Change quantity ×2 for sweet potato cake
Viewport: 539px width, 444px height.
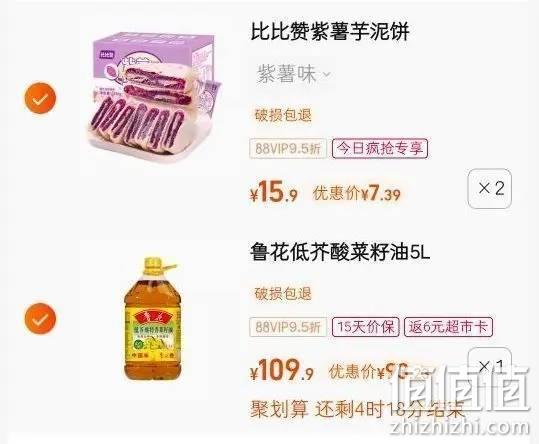click(490, 188)
